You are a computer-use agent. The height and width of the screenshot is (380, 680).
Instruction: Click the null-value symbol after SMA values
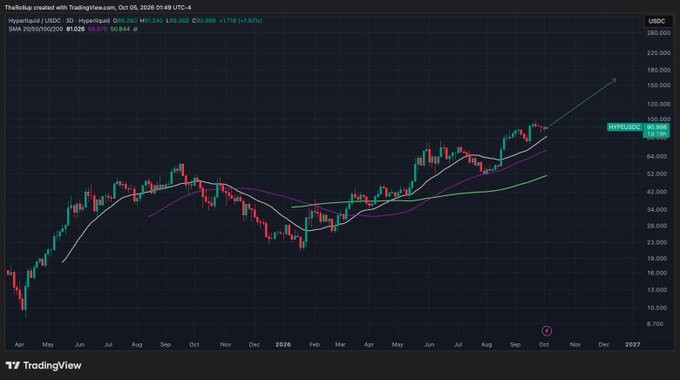pyautogui.click(x=135, y=29)
